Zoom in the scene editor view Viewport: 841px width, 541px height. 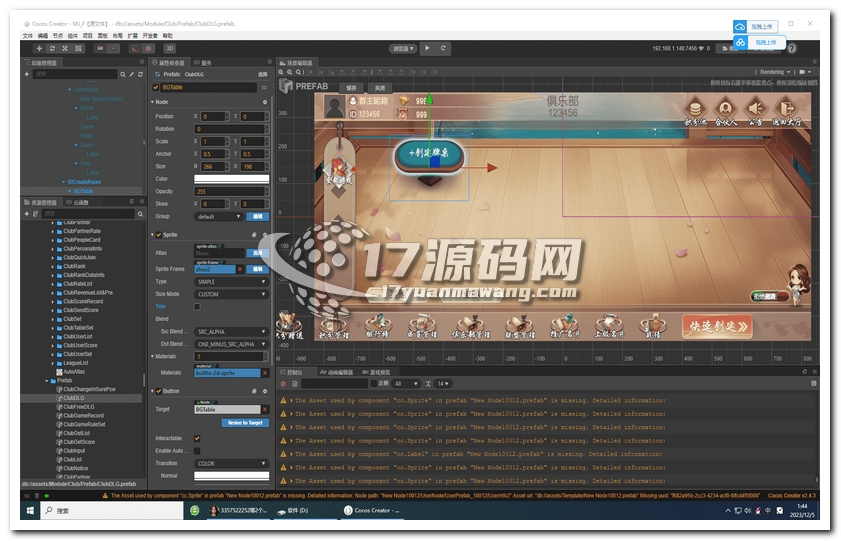click(281, 72)
